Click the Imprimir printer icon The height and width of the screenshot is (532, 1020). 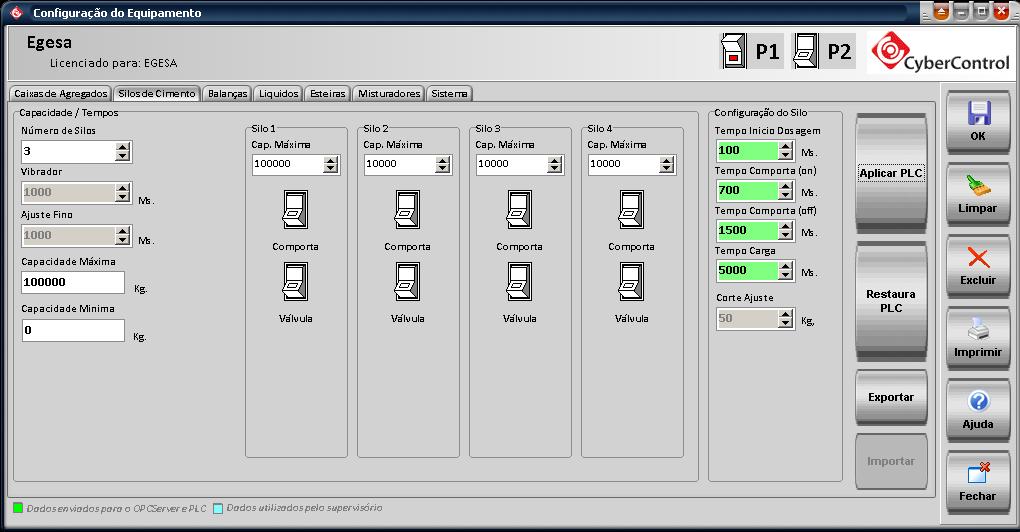point(978,329)
